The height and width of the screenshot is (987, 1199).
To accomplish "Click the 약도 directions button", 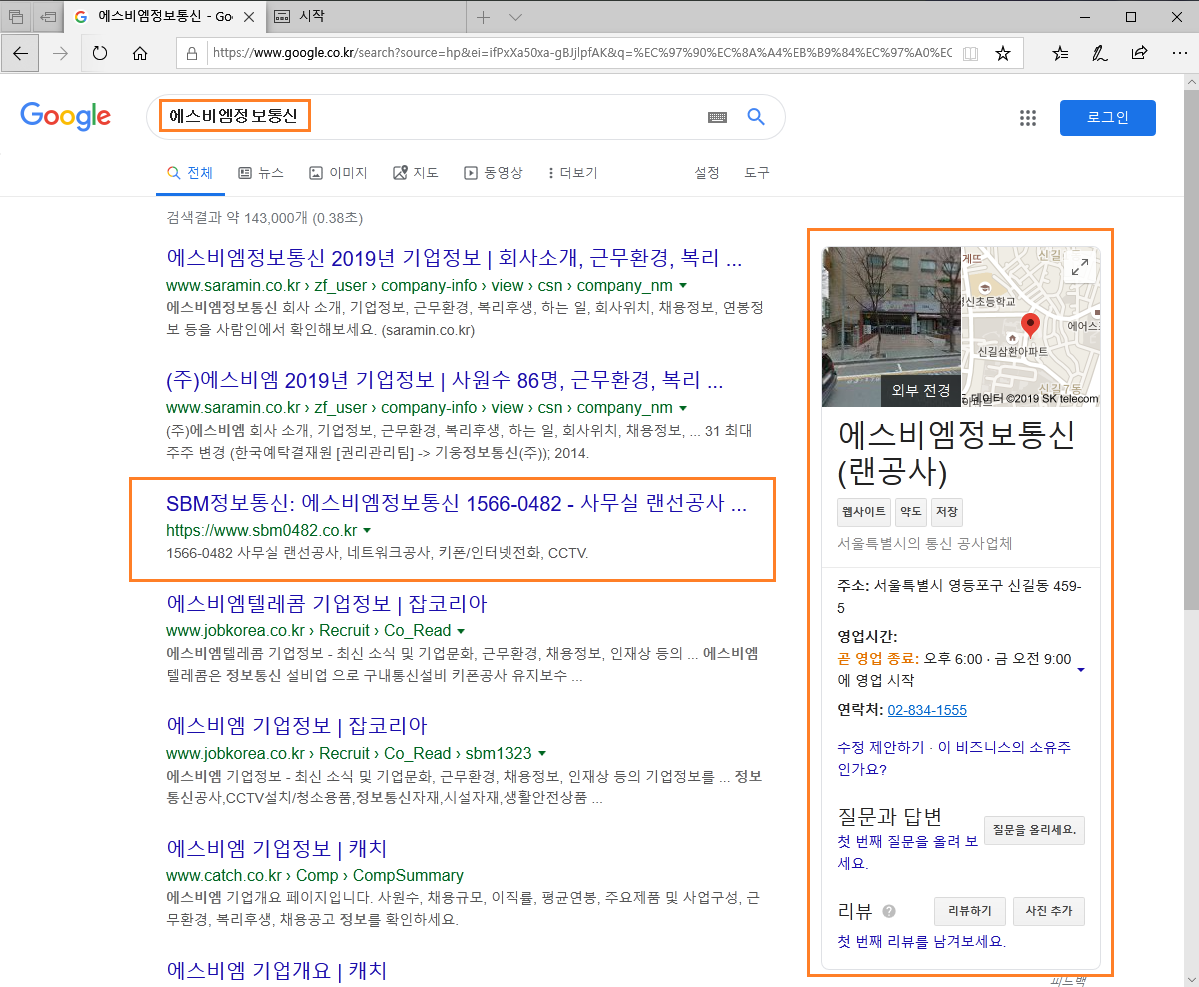I will [910, 511].
